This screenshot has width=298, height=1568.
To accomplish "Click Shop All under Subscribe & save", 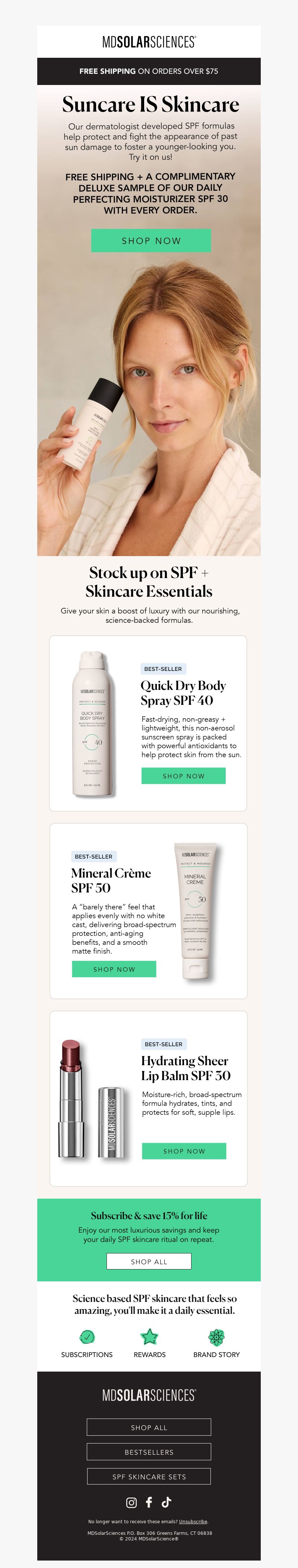I will (149, 1262).
